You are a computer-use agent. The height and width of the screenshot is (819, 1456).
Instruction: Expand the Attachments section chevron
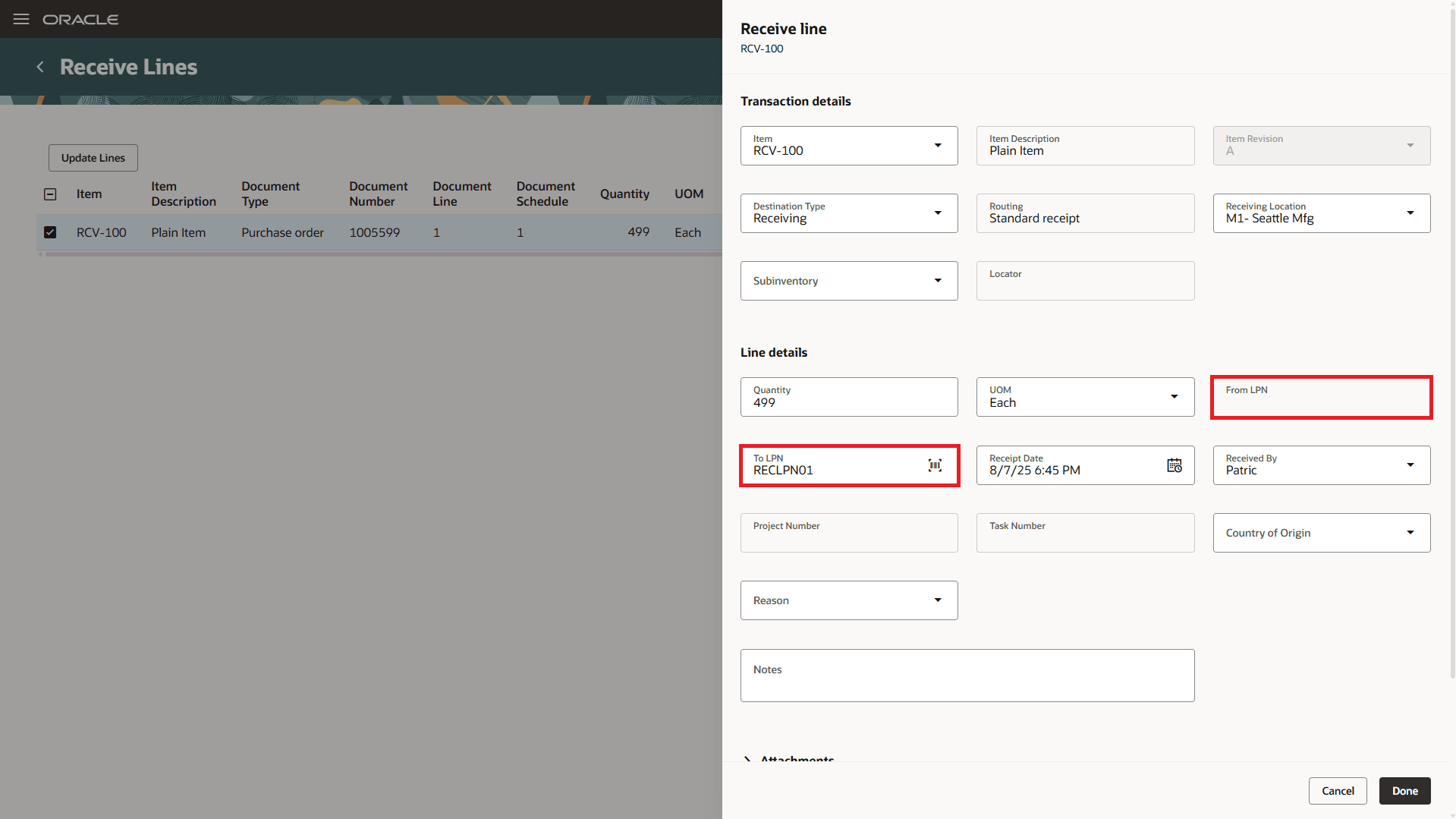pyautogui.click(x=747, y=758)
